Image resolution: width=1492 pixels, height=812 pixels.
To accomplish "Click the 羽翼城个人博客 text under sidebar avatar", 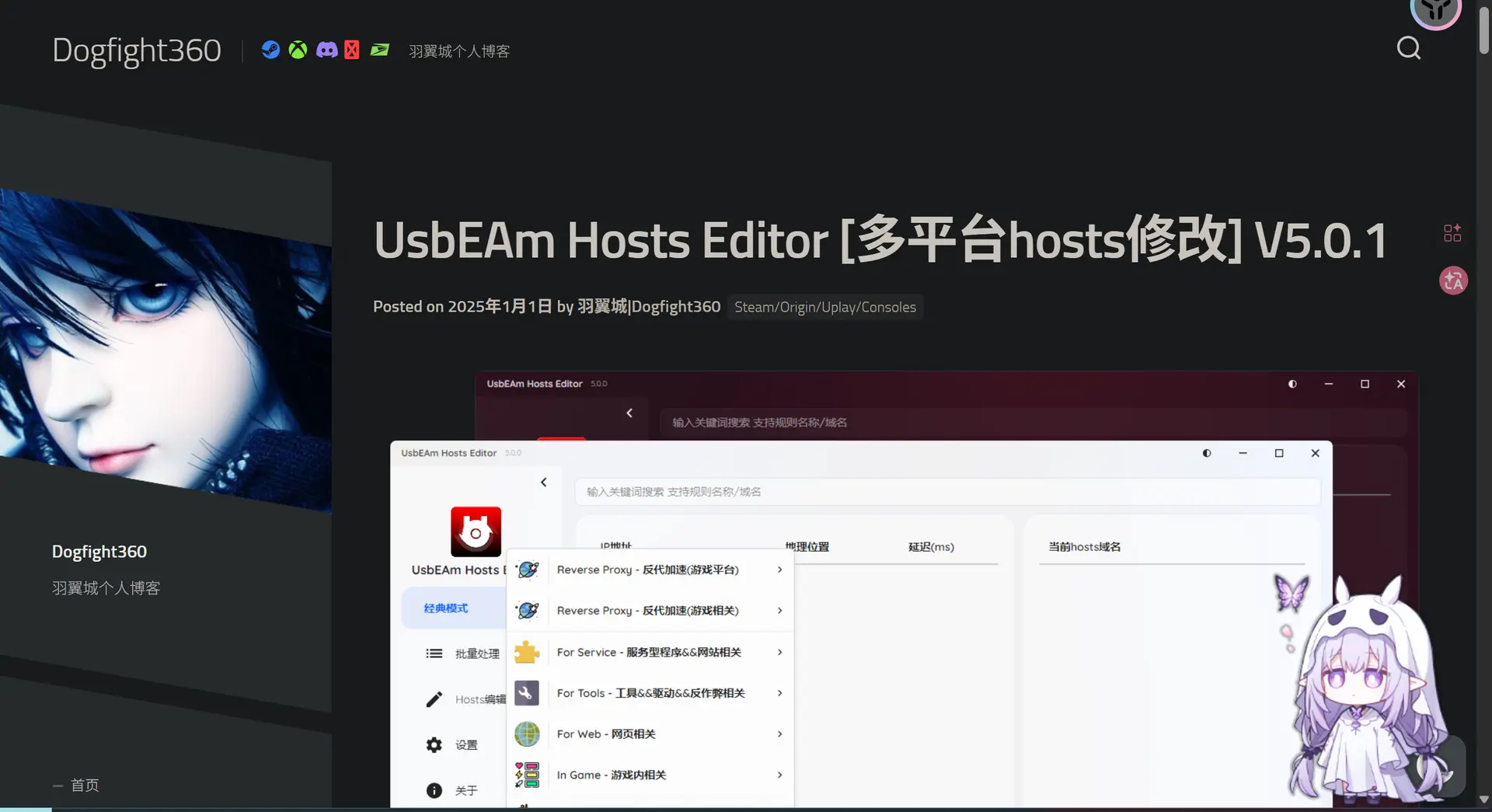I will click(106, 588).
